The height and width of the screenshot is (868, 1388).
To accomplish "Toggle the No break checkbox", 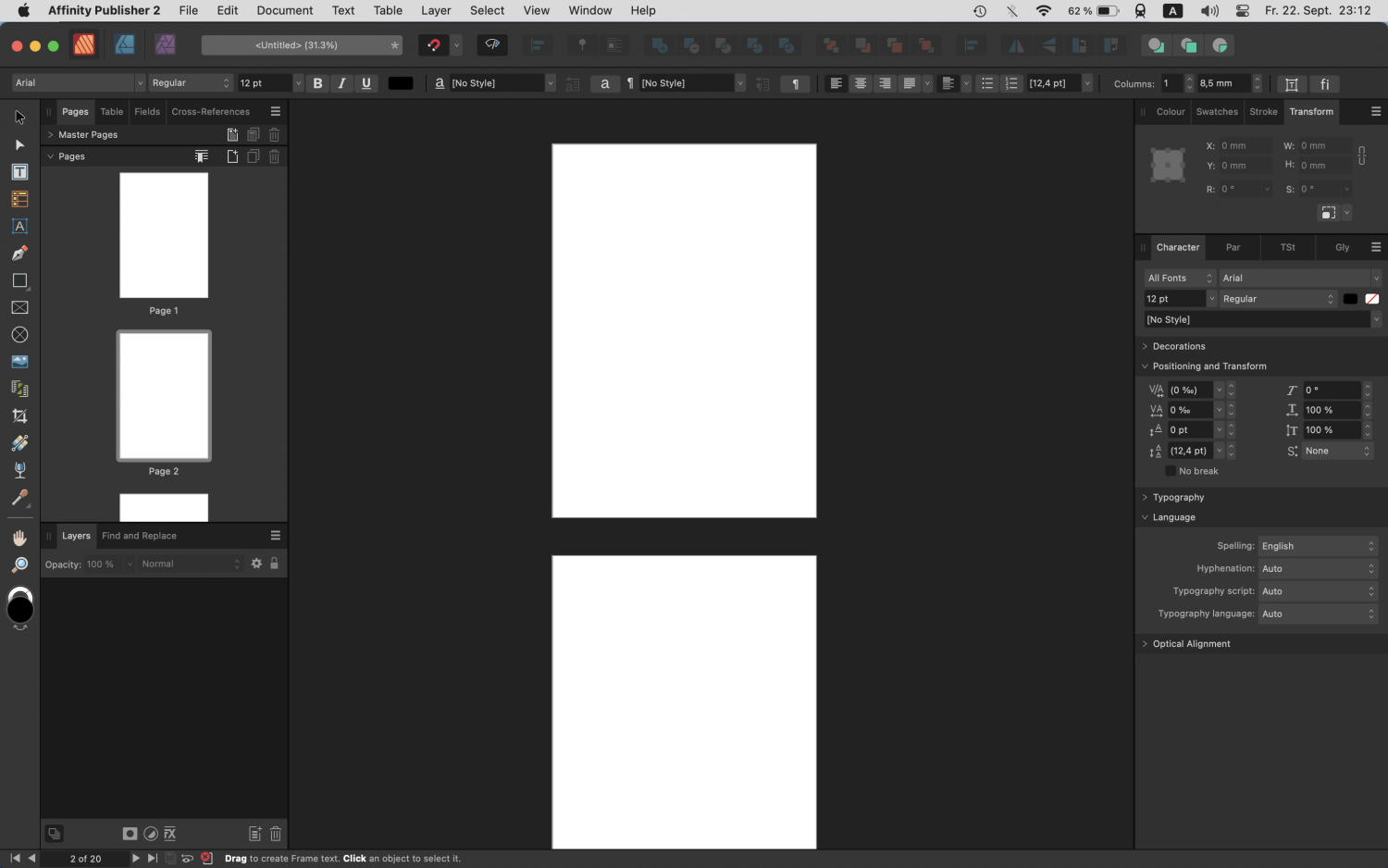I will pyautogui.click(x=1171, y=470).
